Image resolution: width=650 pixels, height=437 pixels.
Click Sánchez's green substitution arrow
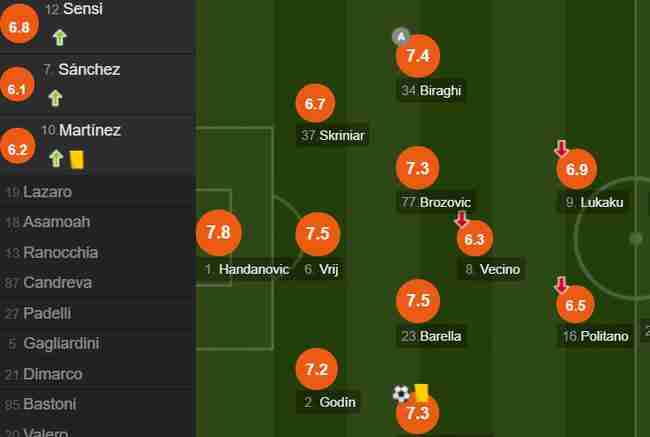56,98
